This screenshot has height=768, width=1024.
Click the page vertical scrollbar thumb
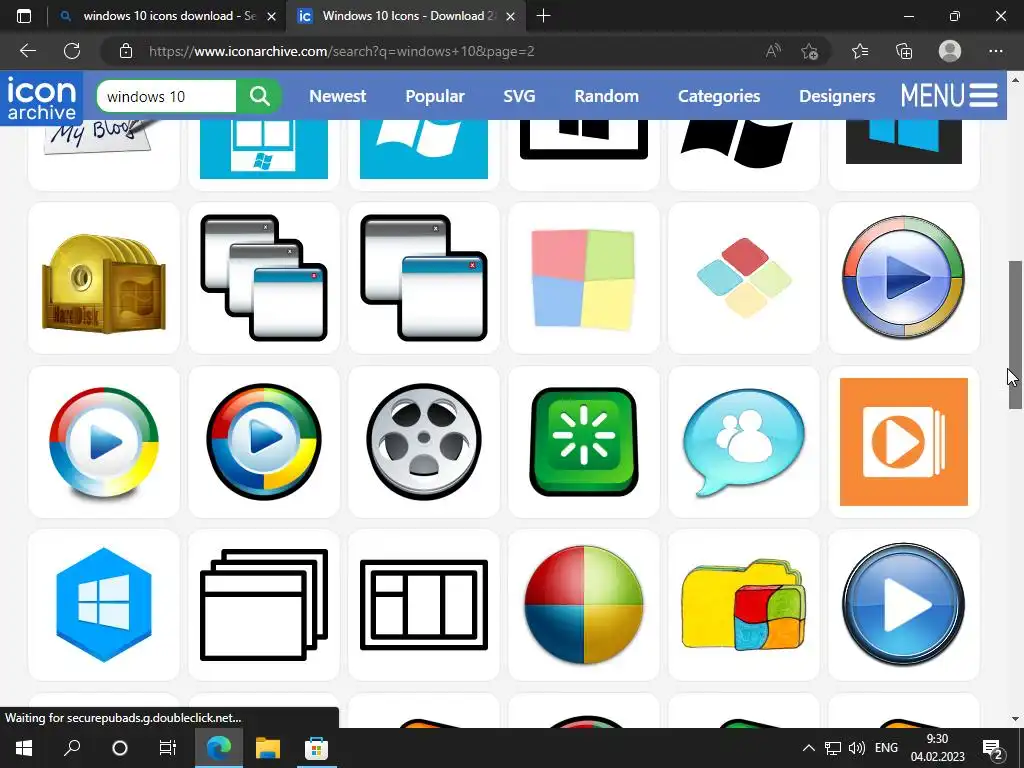pyautogui.click(x=1015, y=335)
